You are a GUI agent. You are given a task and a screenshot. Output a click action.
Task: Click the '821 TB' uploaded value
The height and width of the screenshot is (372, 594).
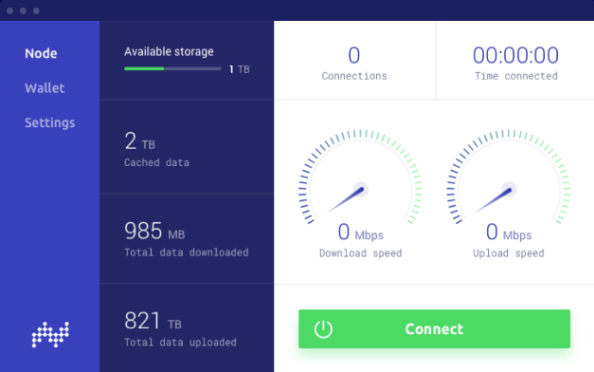153,320
